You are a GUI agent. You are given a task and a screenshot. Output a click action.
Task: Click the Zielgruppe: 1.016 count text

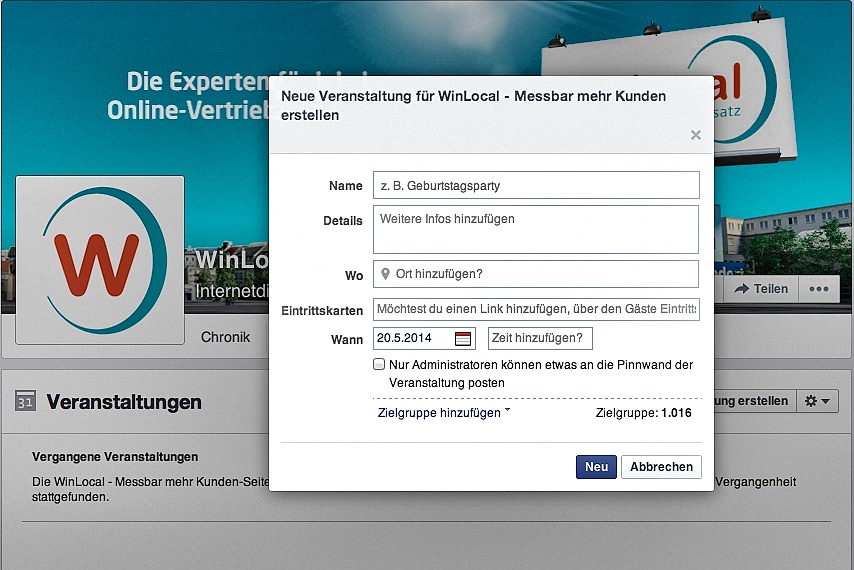click(x=643, y=413)
